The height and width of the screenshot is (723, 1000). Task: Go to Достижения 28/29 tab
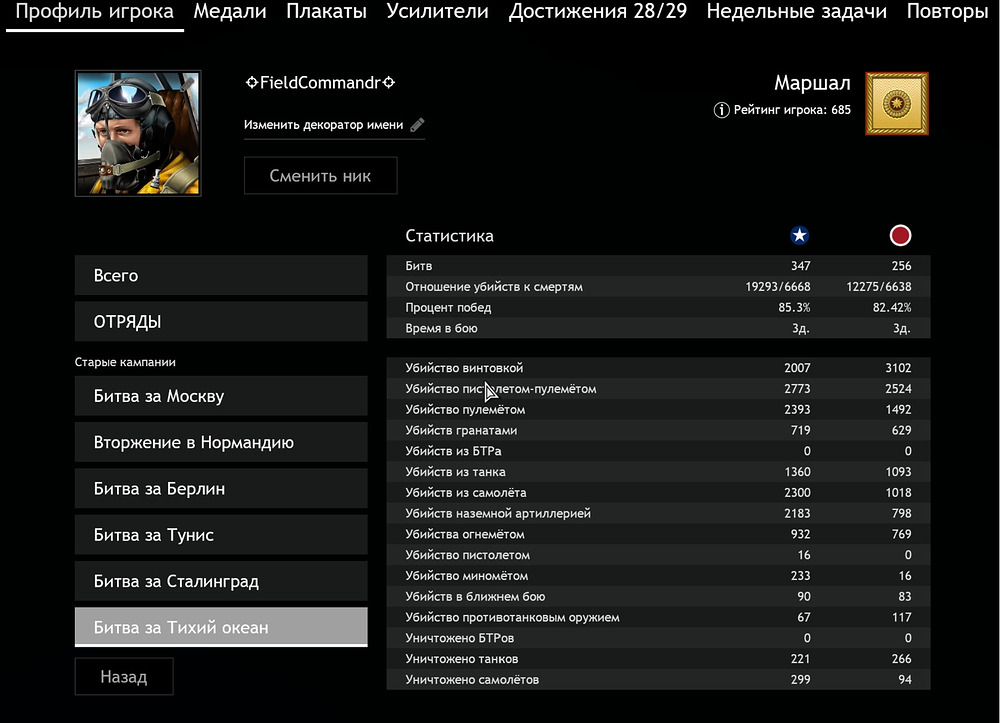pos(598,12)
